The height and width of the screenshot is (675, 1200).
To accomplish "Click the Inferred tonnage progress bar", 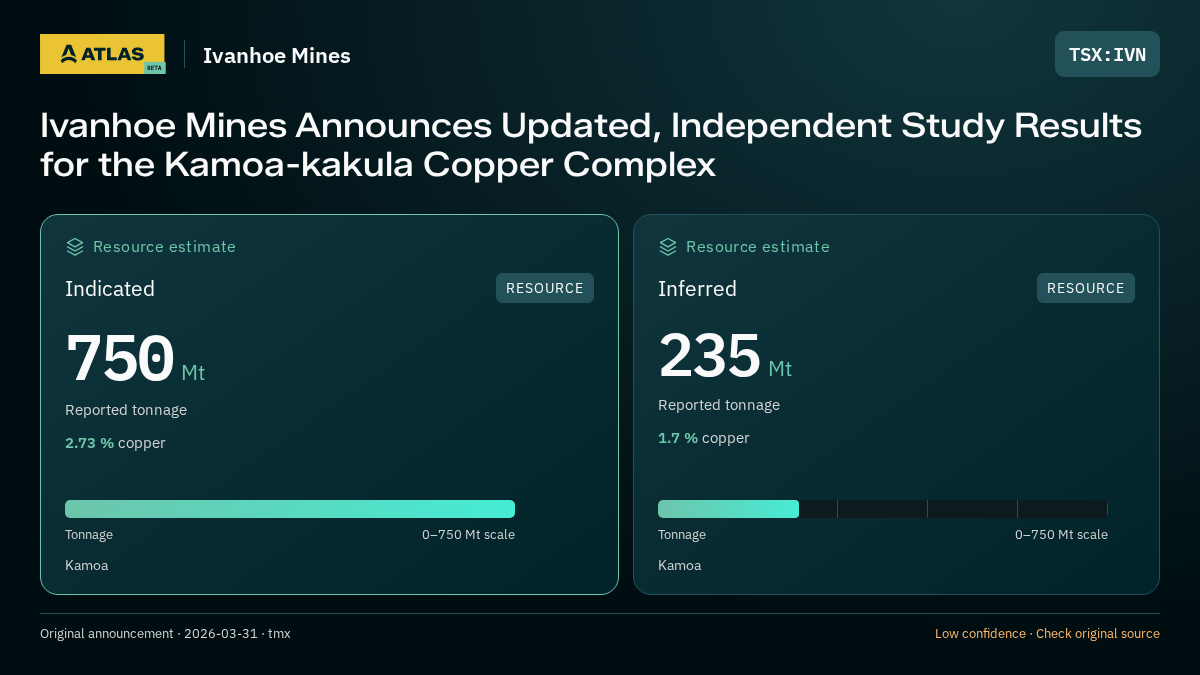I will (x=883, y=509).
